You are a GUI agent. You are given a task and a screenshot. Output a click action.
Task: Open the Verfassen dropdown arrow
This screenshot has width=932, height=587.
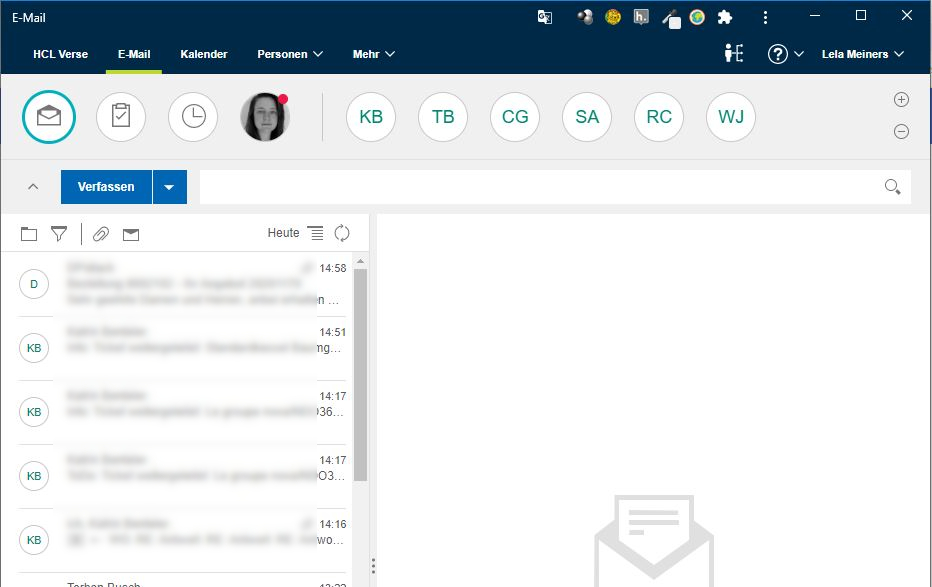point(170,187)
